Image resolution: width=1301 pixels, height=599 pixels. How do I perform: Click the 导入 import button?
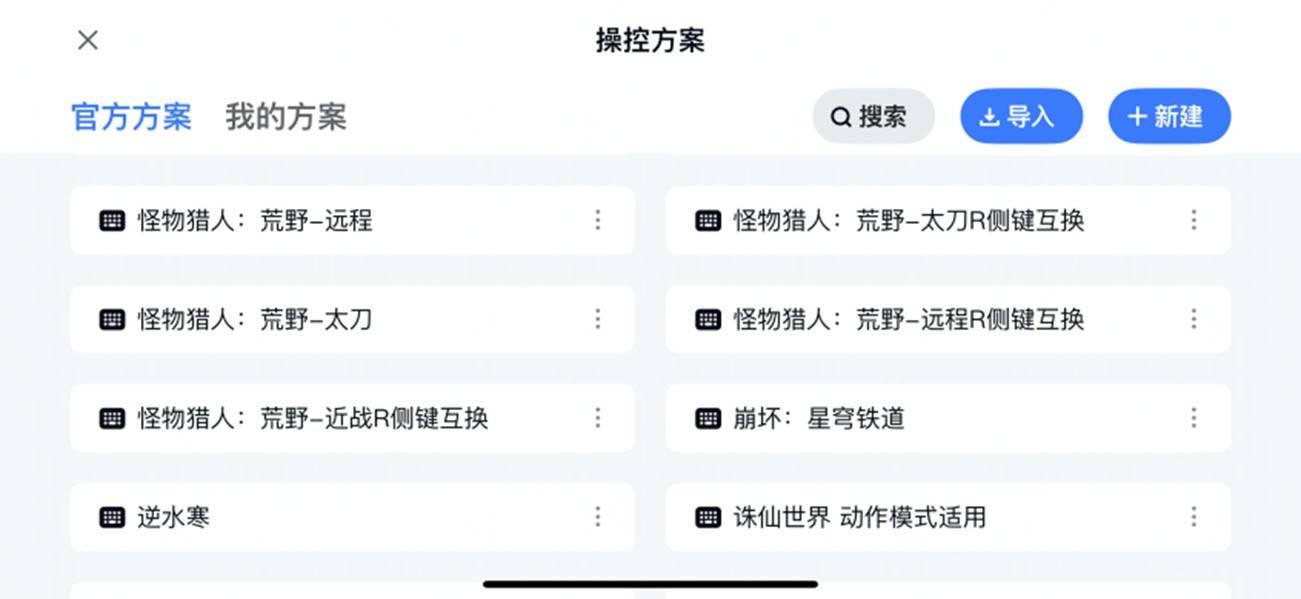(1021, 117)
